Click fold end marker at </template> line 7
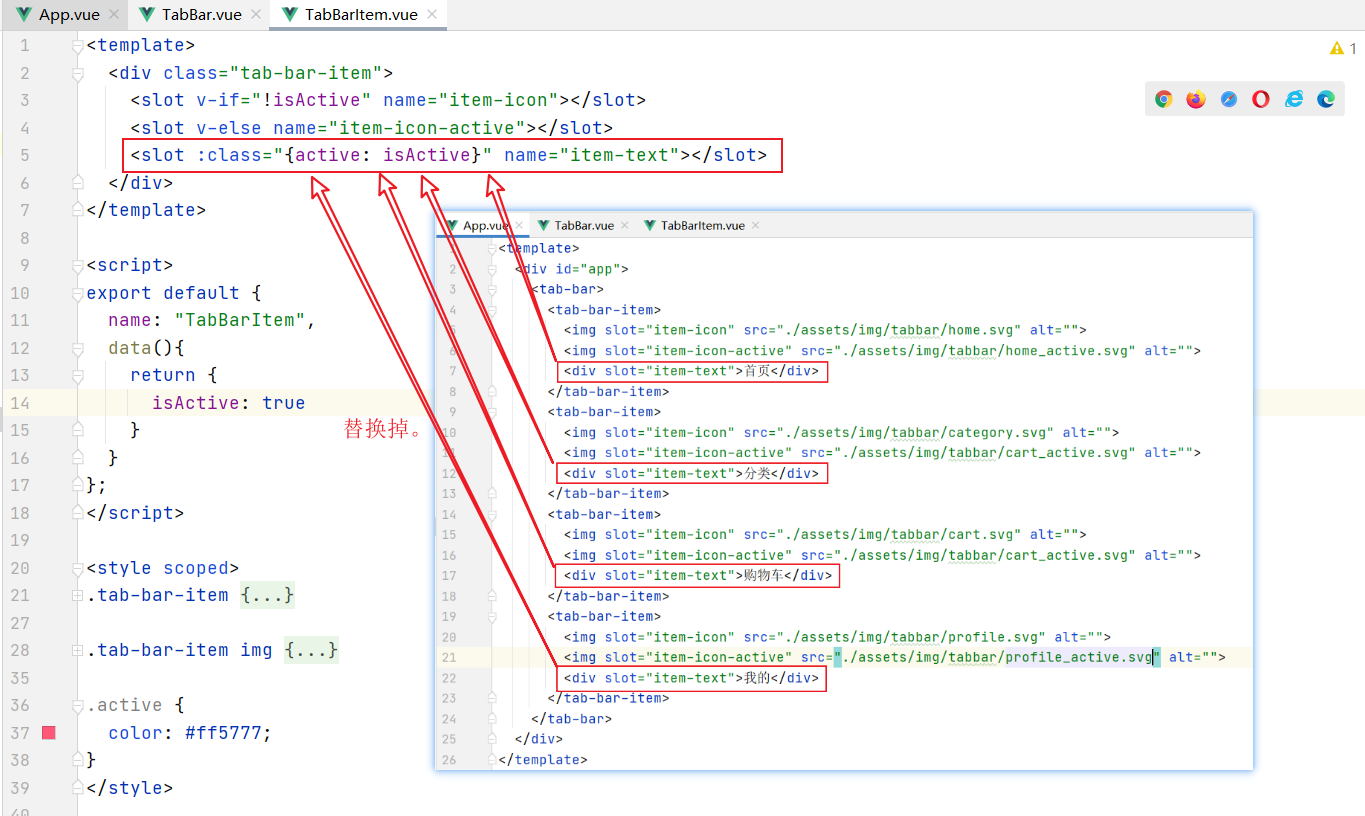The width and height of the screenshot is (1365, 816). point(77,210)
